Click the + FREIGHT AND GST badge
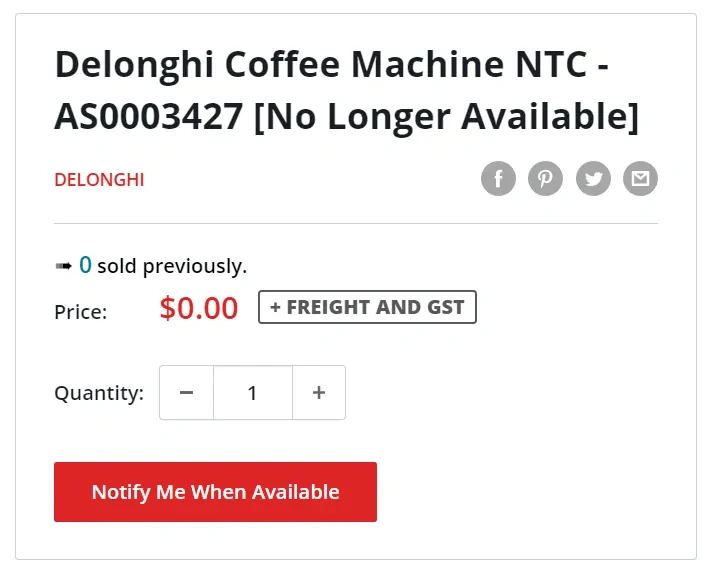 pos(367,308)
